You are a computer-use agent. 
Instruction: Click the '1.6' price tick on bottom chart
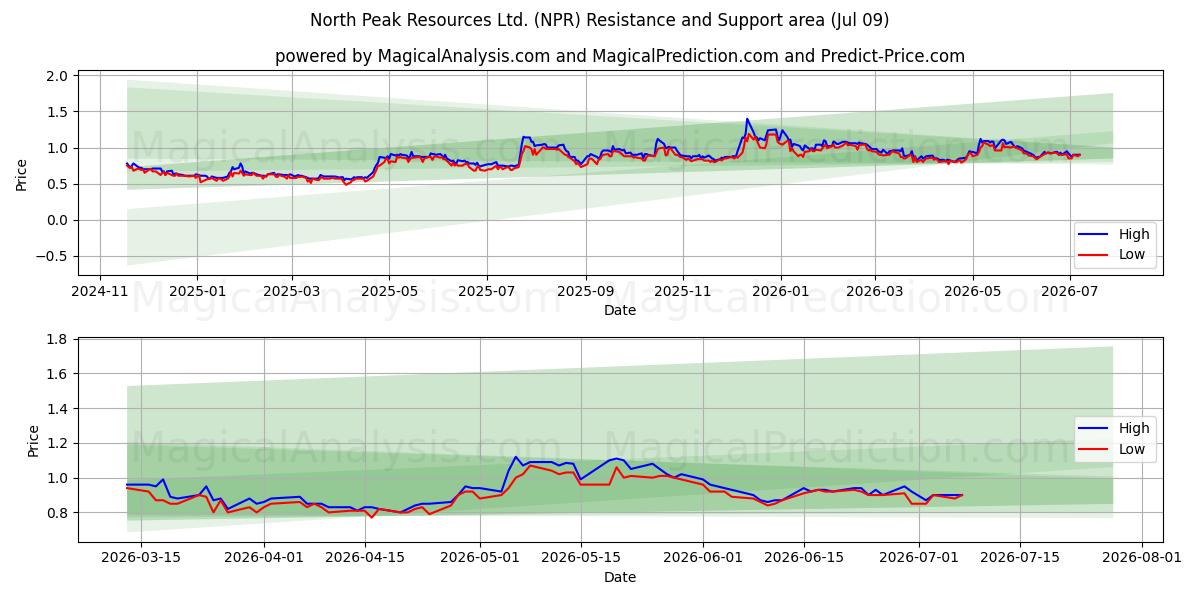[x=58, y=374]
